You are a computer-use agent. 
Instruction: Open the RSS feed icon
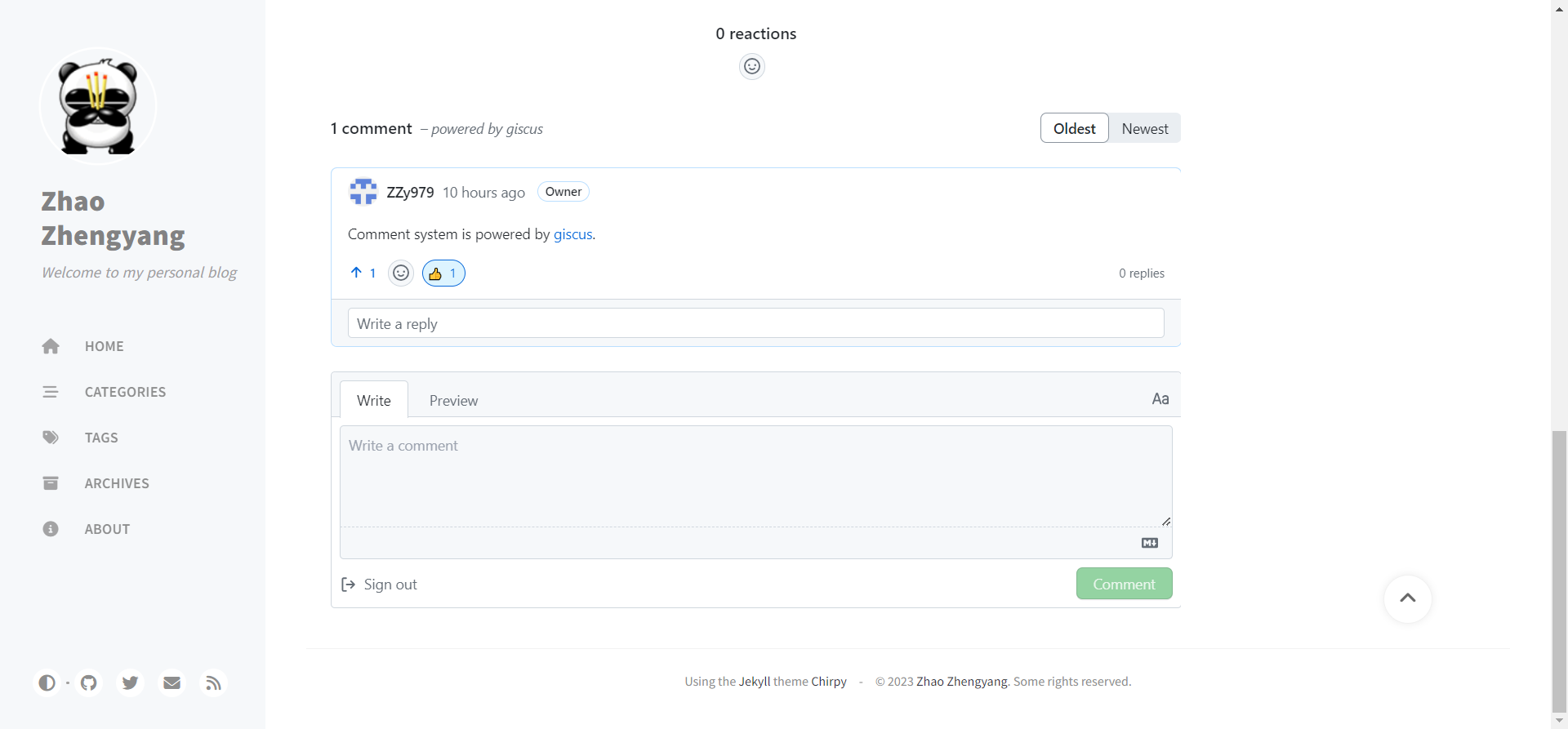pos(213,682)
